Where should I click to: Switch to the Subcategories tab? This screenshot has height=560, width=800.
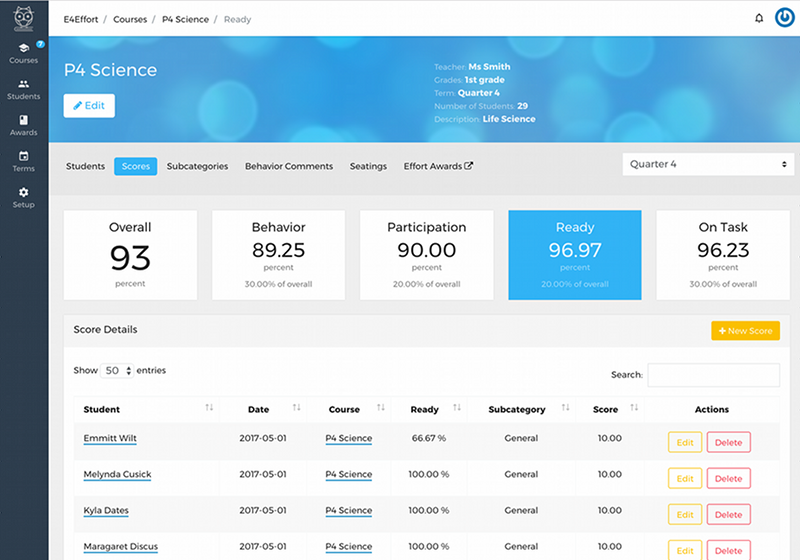click(197, 166)
